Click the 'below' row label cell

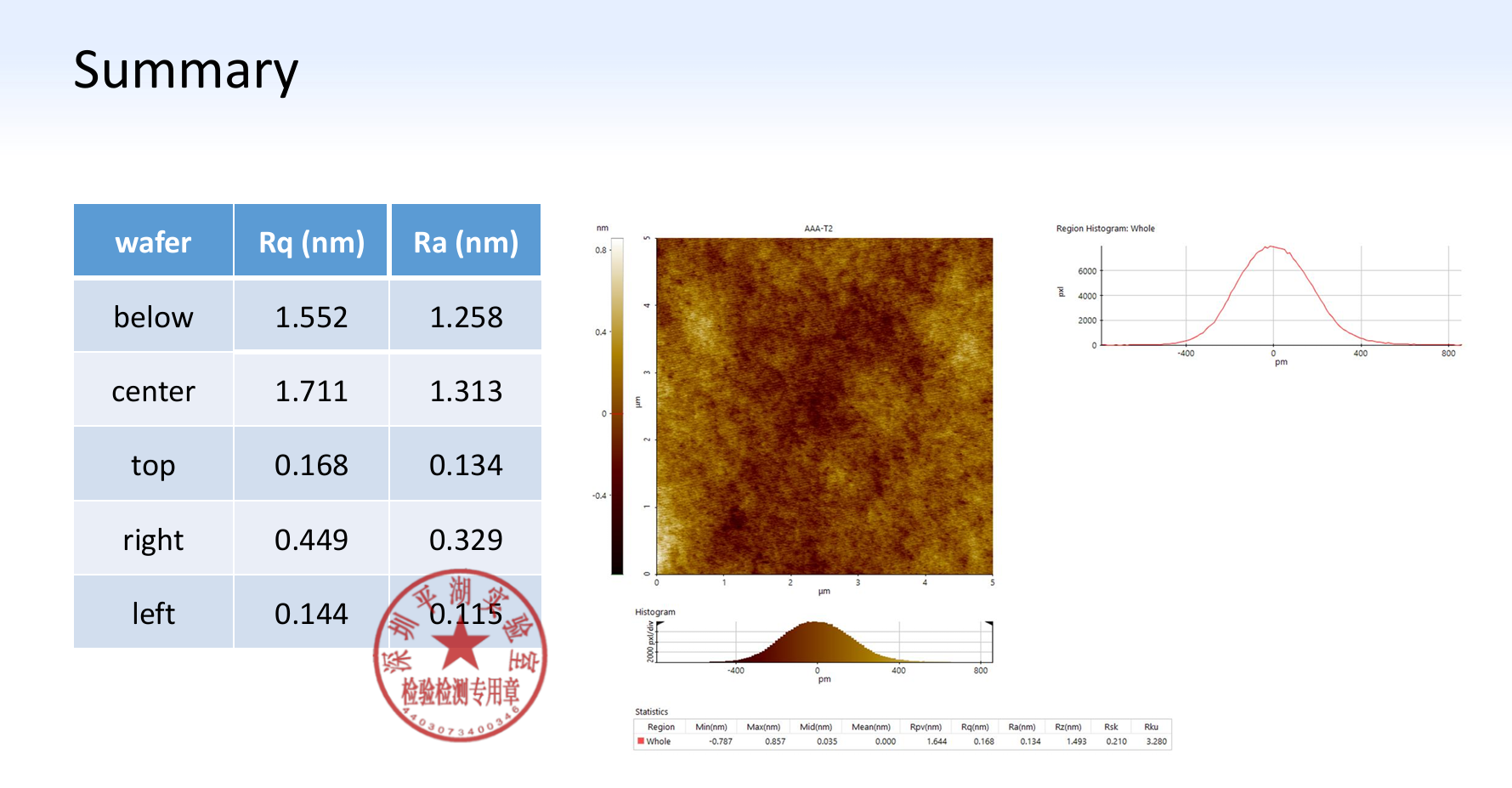click(153, 316)
